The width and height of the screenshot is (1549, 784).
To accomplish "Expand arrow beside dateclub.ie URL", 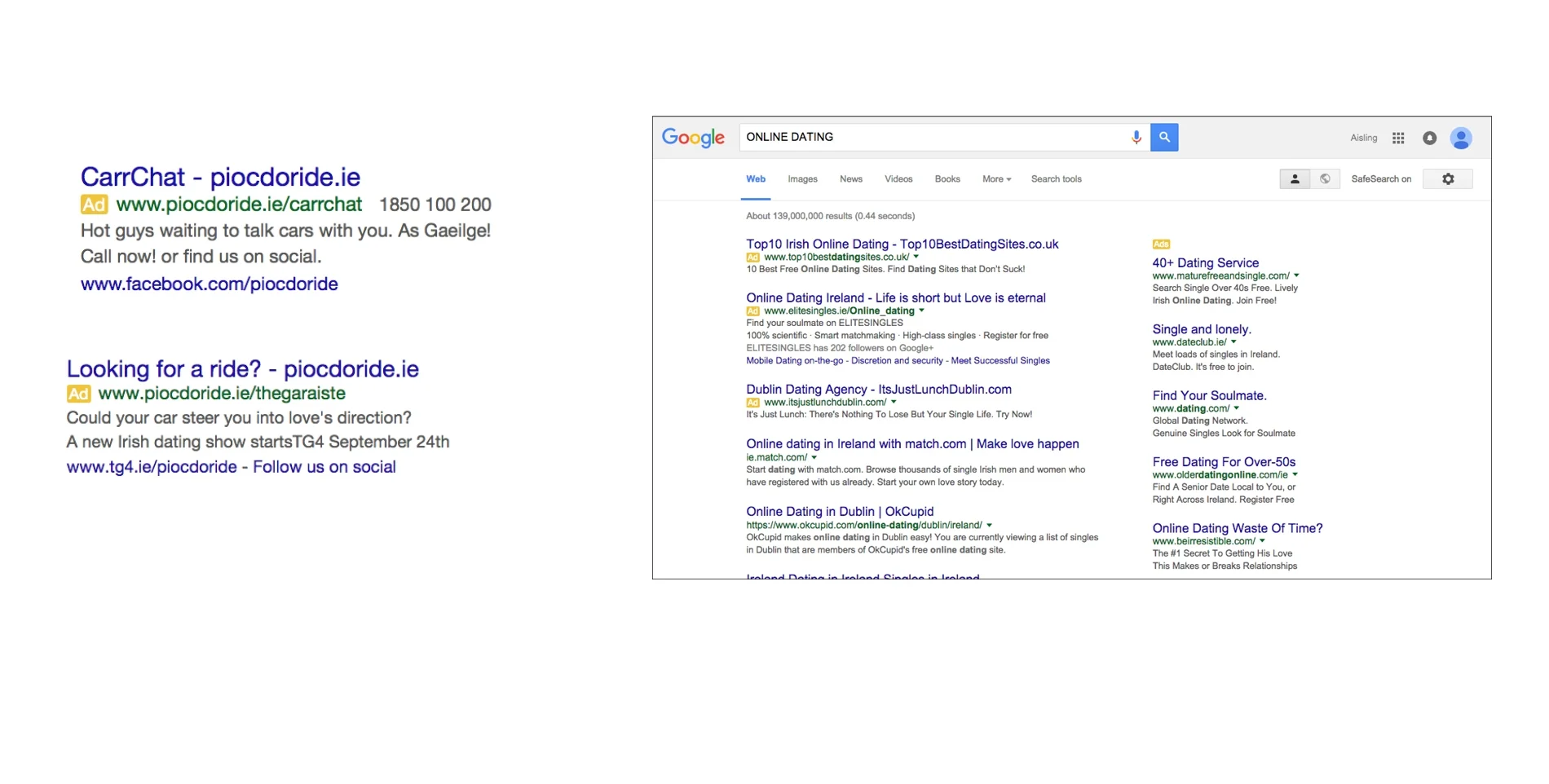I will tap(1233, 342).
